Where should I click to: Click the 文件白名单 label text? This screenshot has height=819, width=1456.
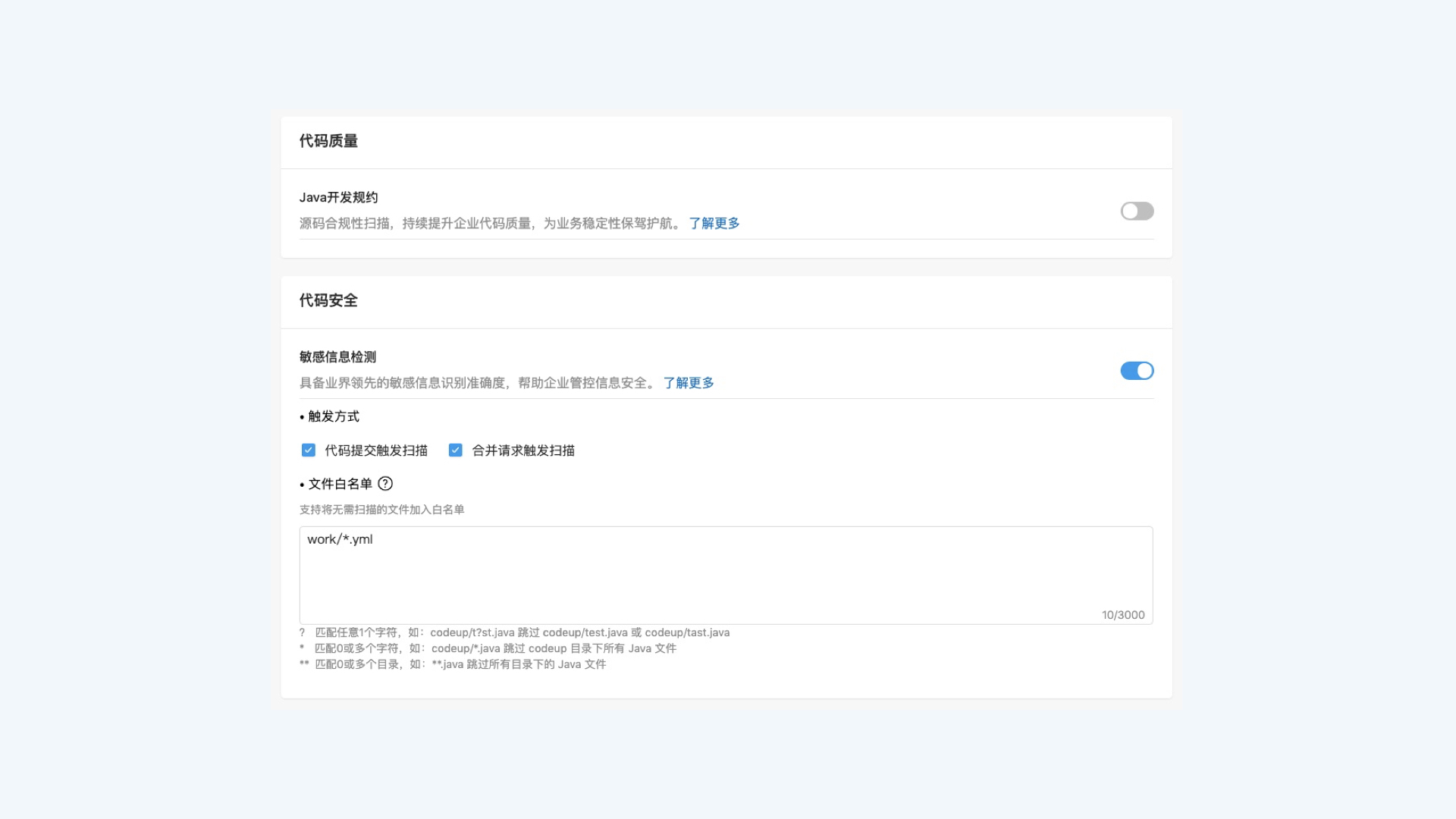(340, 484)
